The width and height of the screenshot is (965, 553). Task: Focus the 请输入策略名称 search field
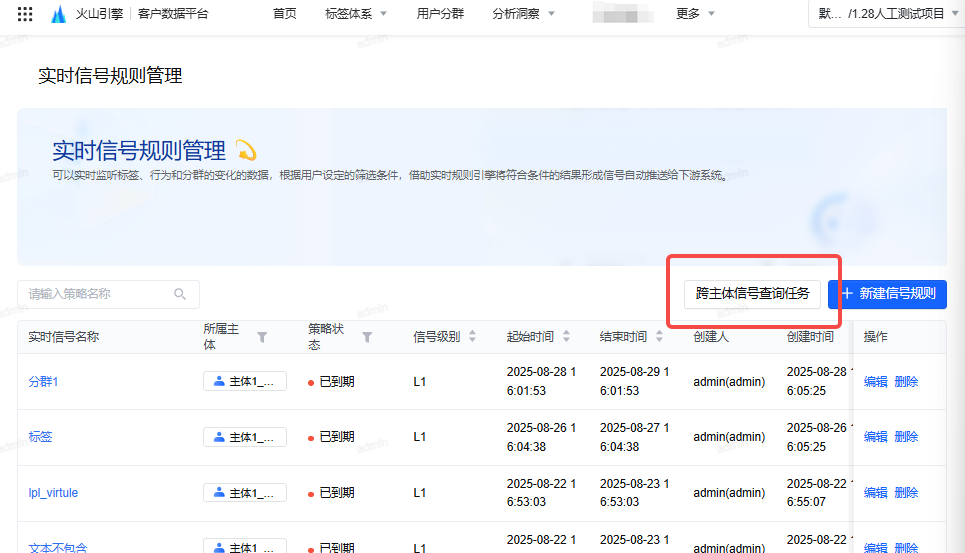(108, 294)
